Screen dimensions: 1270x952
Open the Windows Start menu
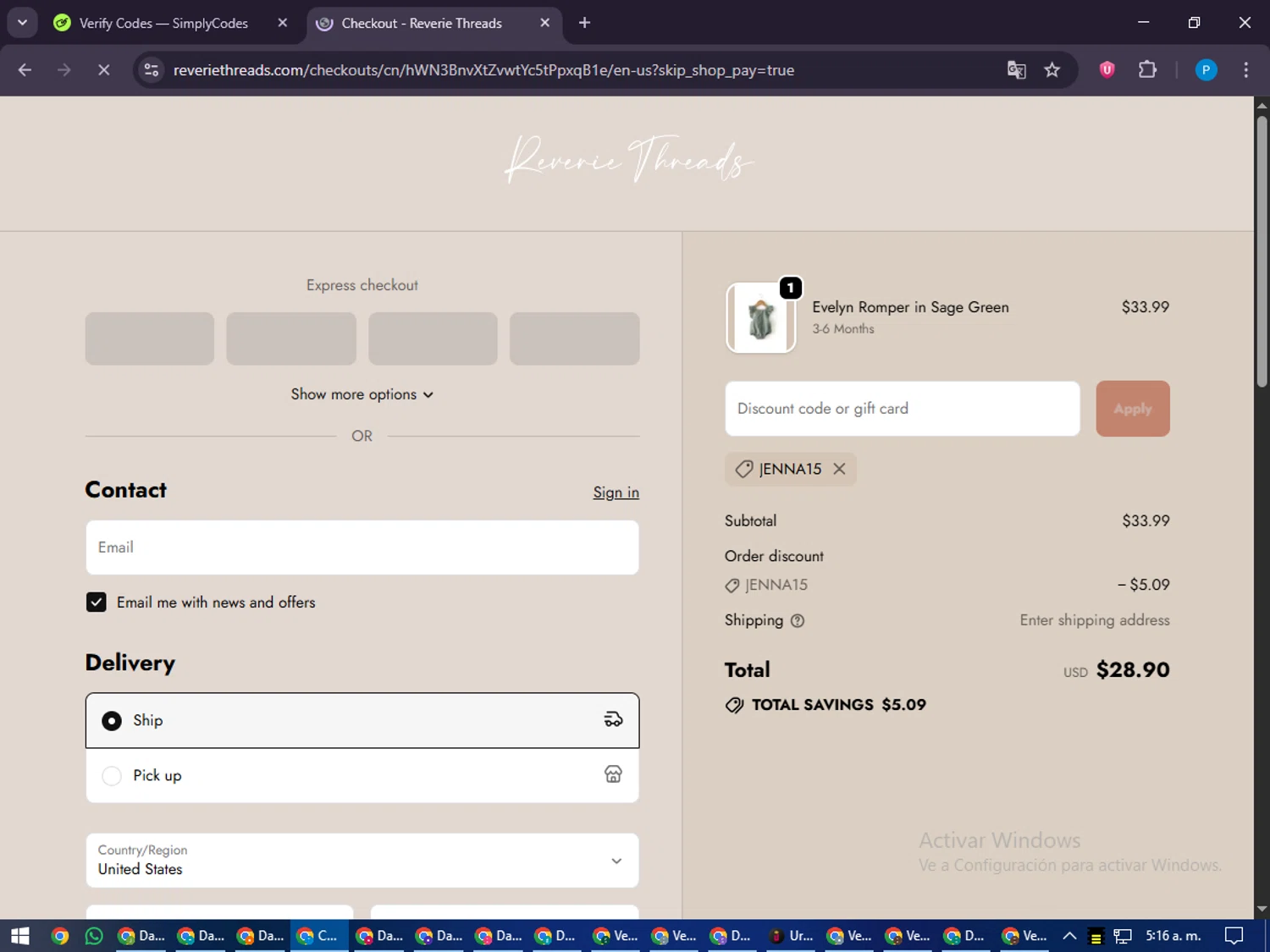[20, 936]
